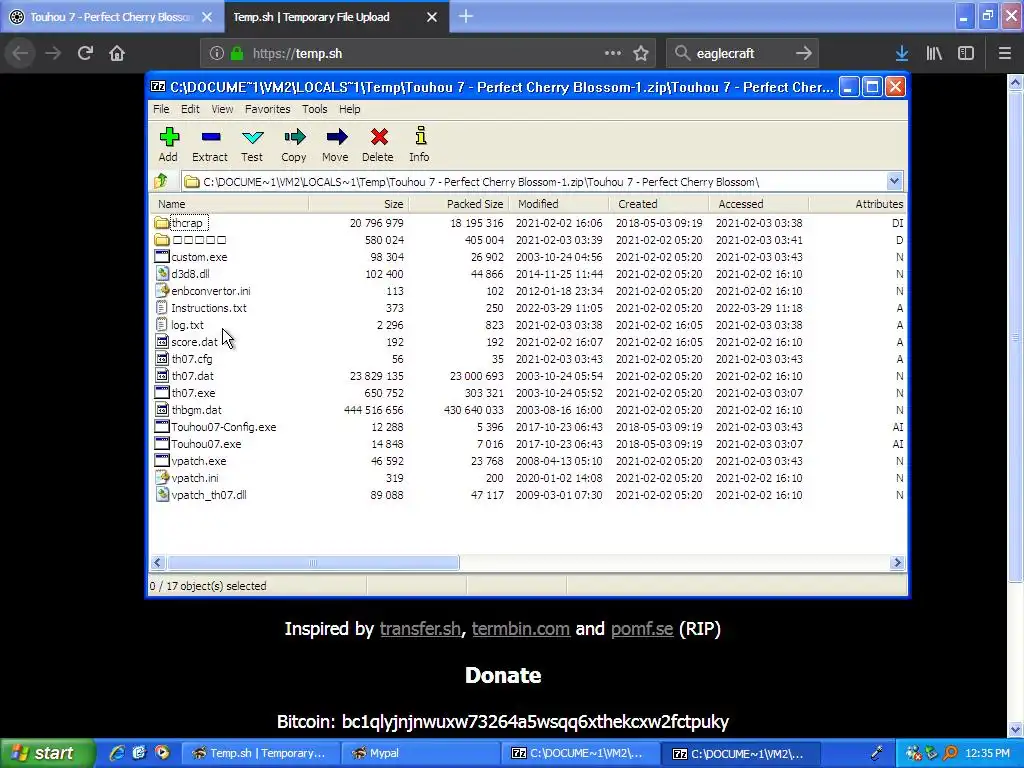Launch Internet Explorer from quick launch
1024x768 pixels.
[117, 752]
